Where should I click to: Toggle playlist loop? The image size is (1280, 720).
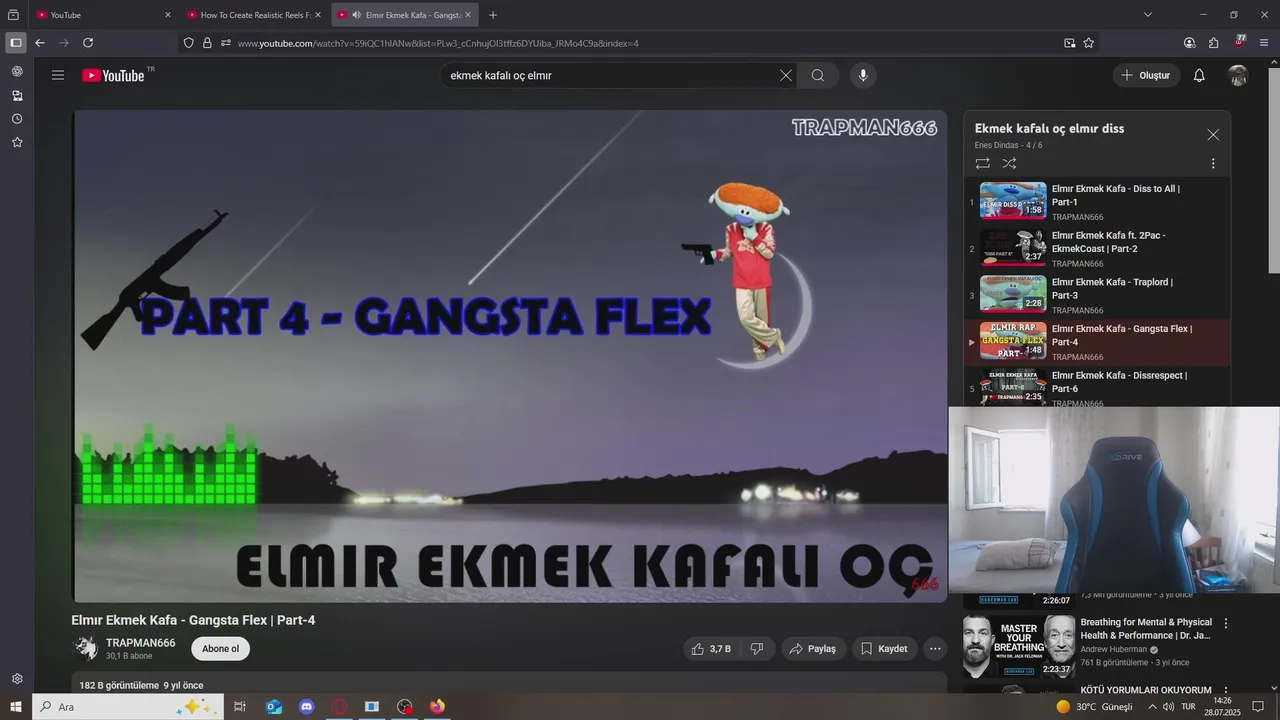click(982, 163)
